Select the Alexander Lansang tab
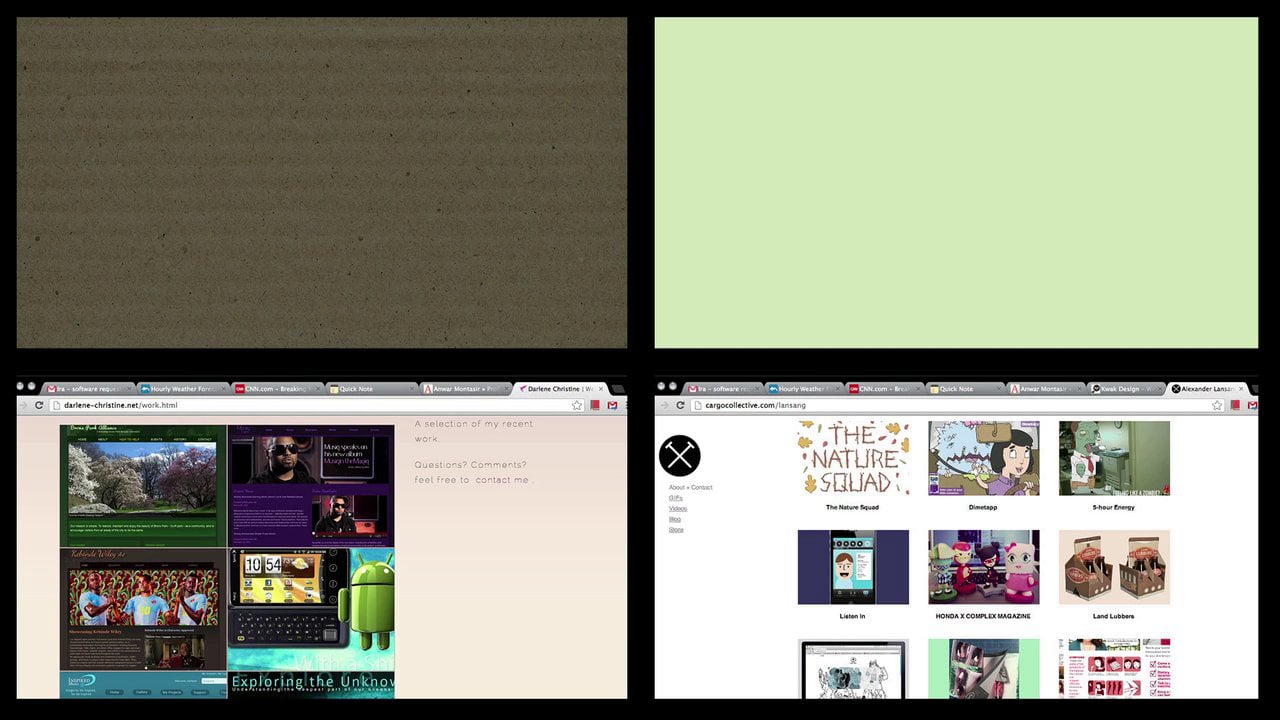This screenshot has height=720, width=1280. [1208, 389]
